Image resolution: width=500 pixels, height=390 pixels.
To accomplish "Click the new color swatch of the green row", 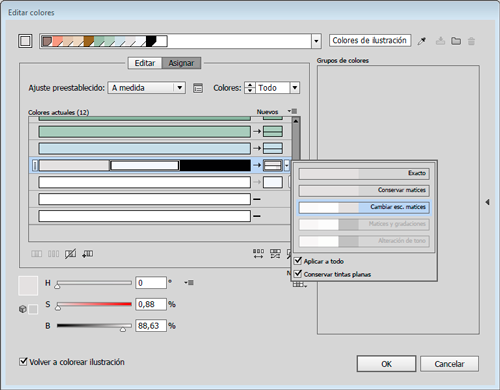I will click(x=273, y=132).
